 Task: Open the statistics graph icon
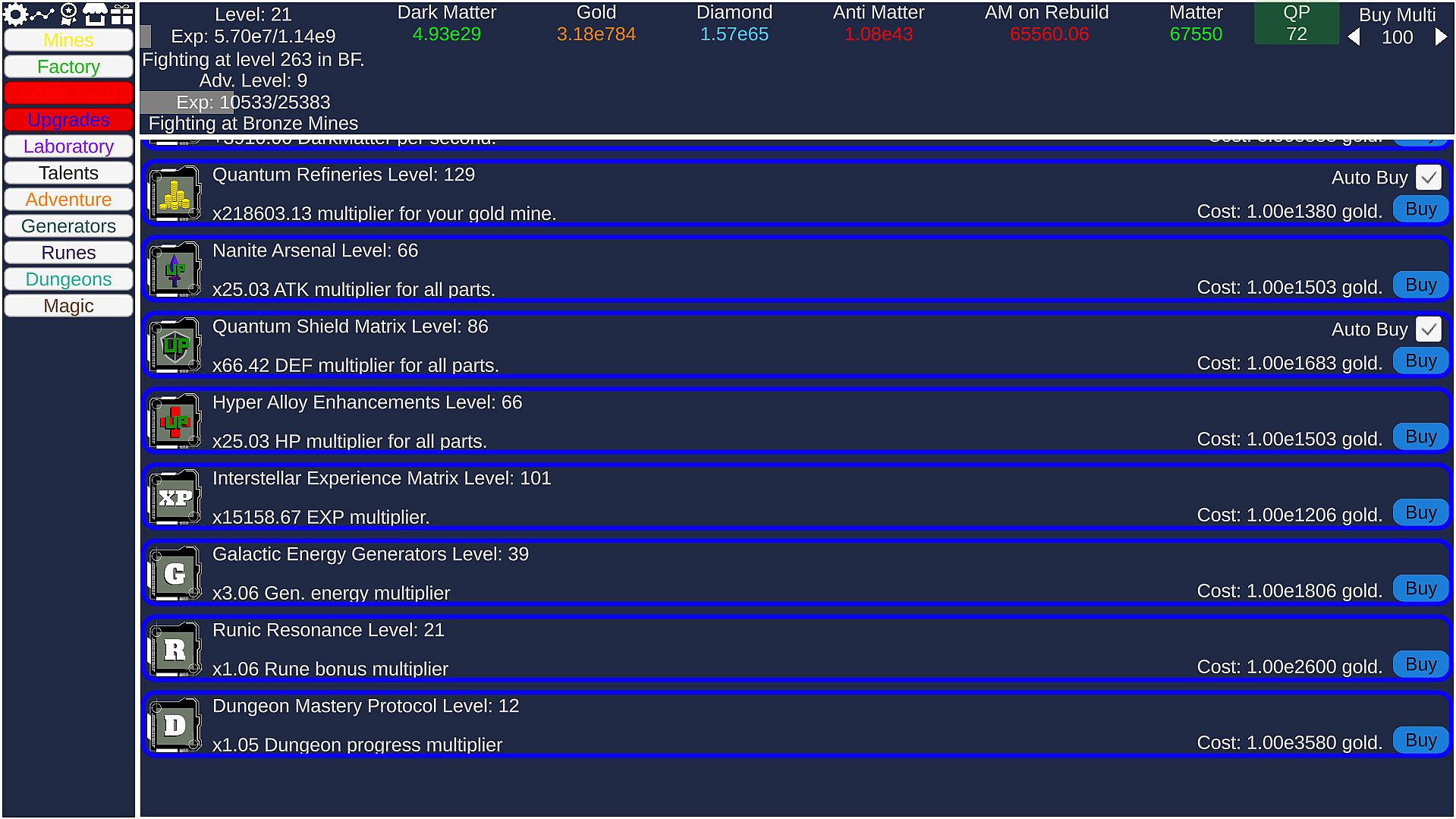[x=42, y=14]
